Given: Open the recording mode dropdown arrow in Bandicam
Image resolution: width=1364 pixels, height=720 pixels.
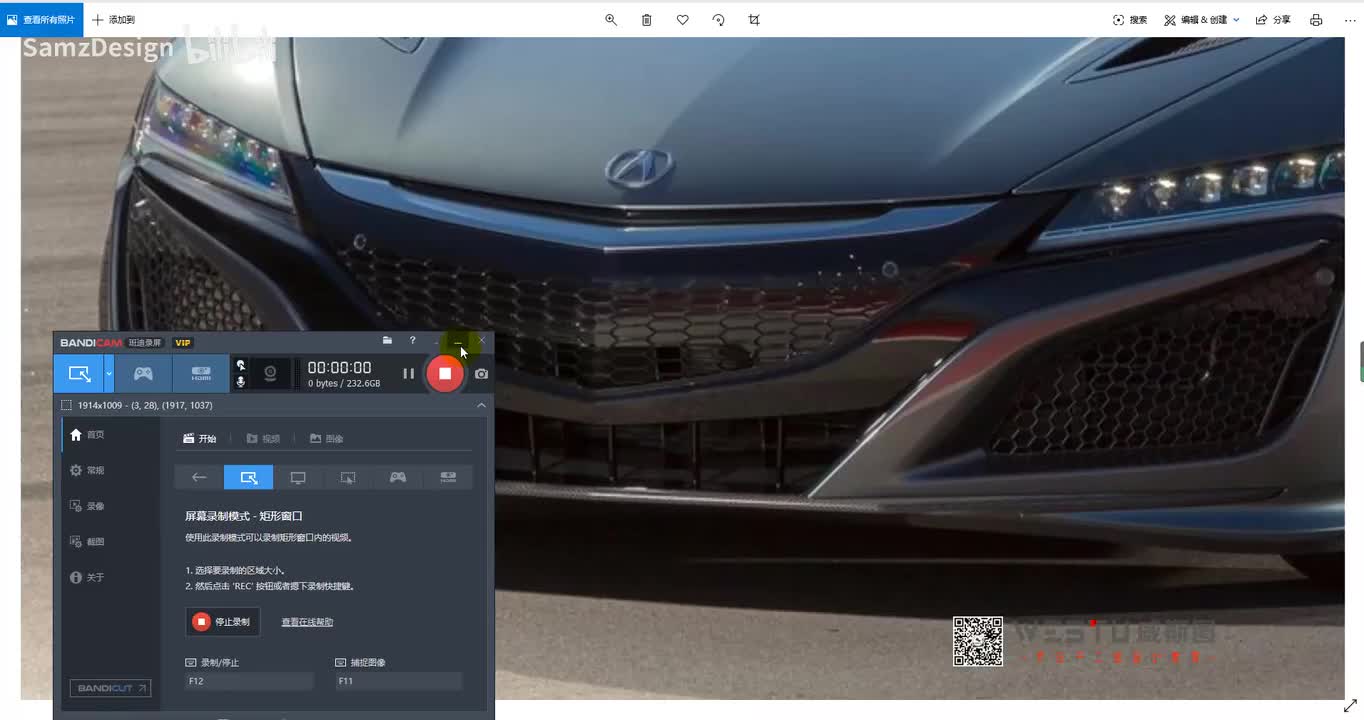Looking at the screenshot, I should (109, 373).
